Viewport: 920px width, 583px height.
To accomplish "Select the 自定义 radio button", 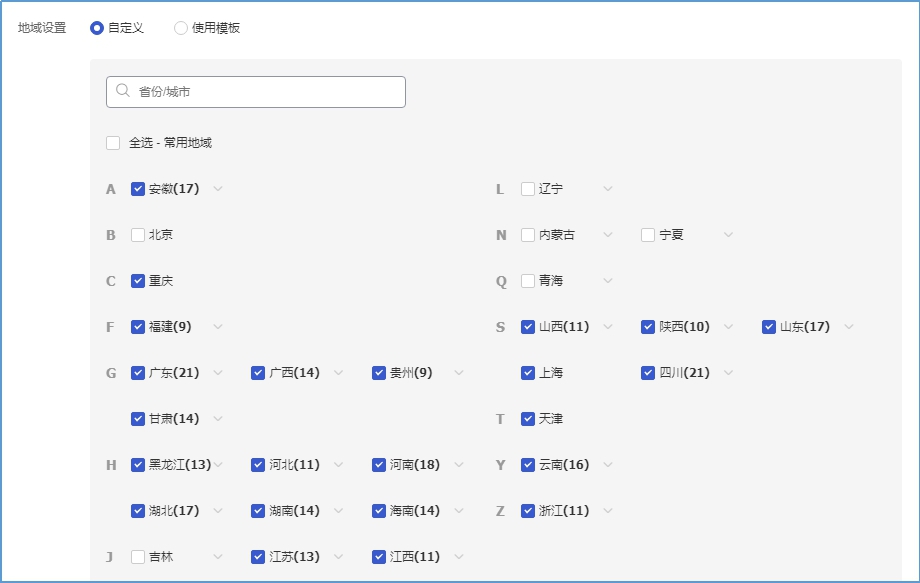I will tap(97, 28).
